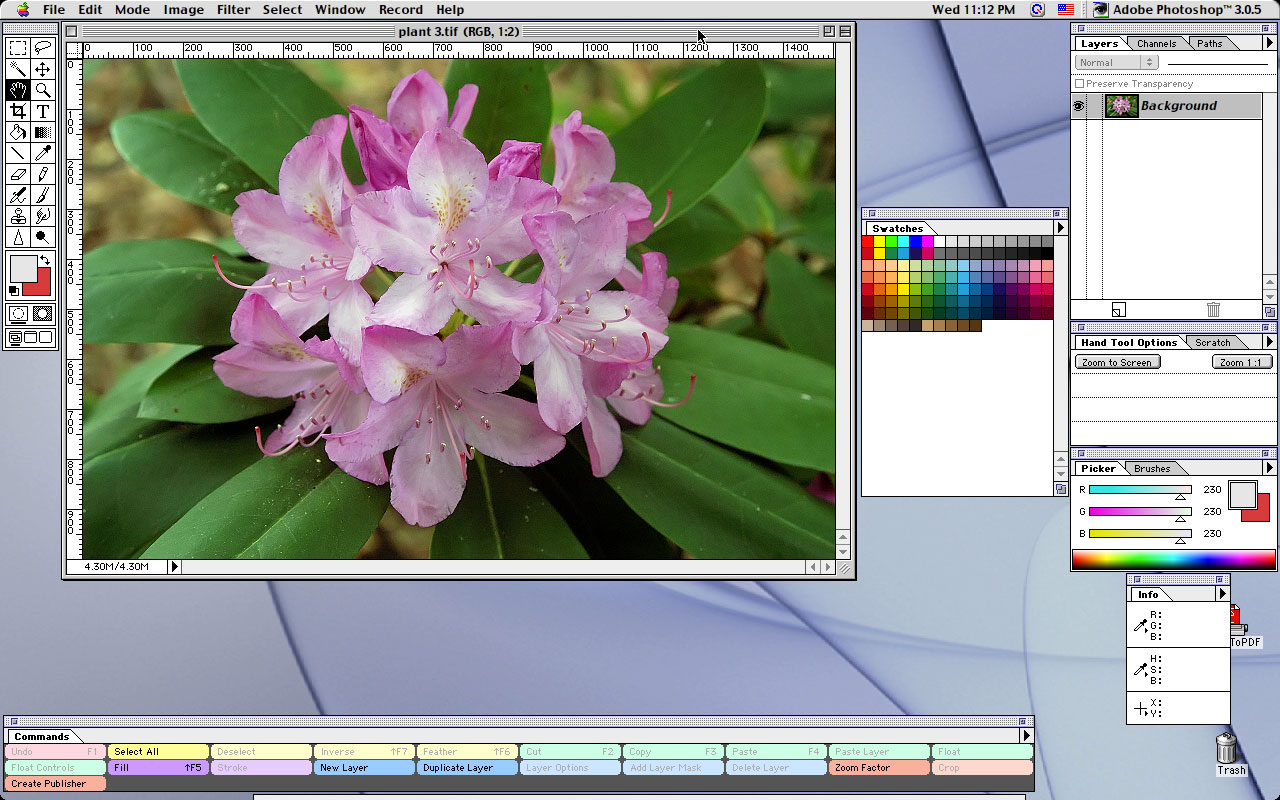Select the Paint Bucket tool

(x=18, y=132)
